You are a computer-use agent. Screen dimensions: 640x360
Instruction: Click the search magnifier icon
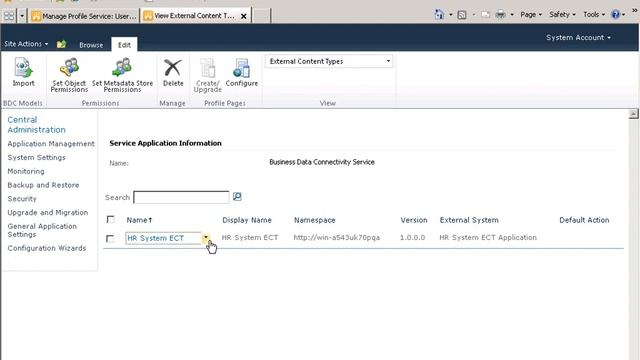237,197
